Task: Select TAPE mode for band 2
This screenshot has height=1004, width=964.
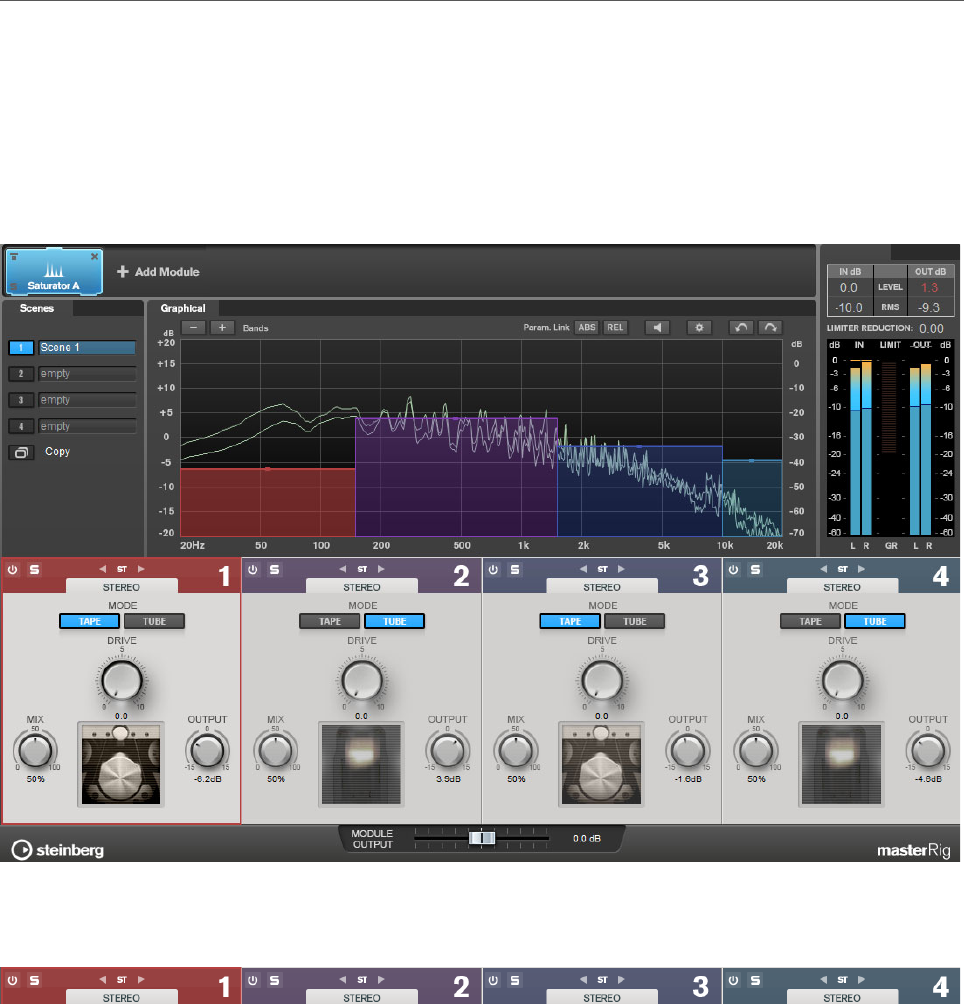Action: [x=330, y=622]
